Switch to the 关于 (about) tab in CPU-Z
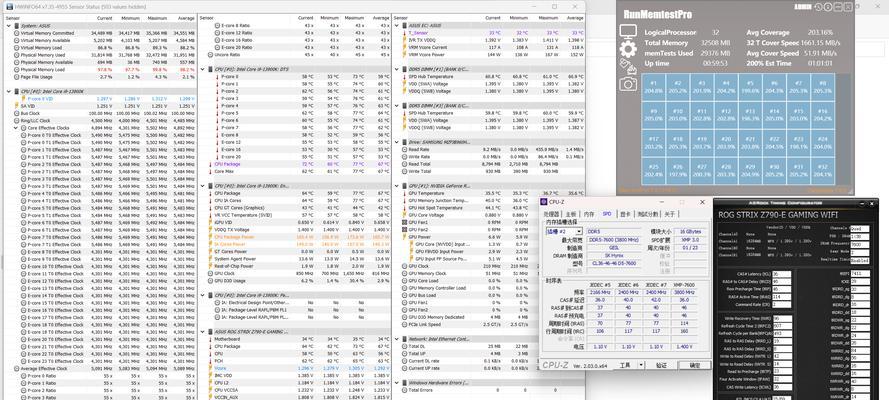Viewport: 889px width, 400px height. tap(670, 214)
